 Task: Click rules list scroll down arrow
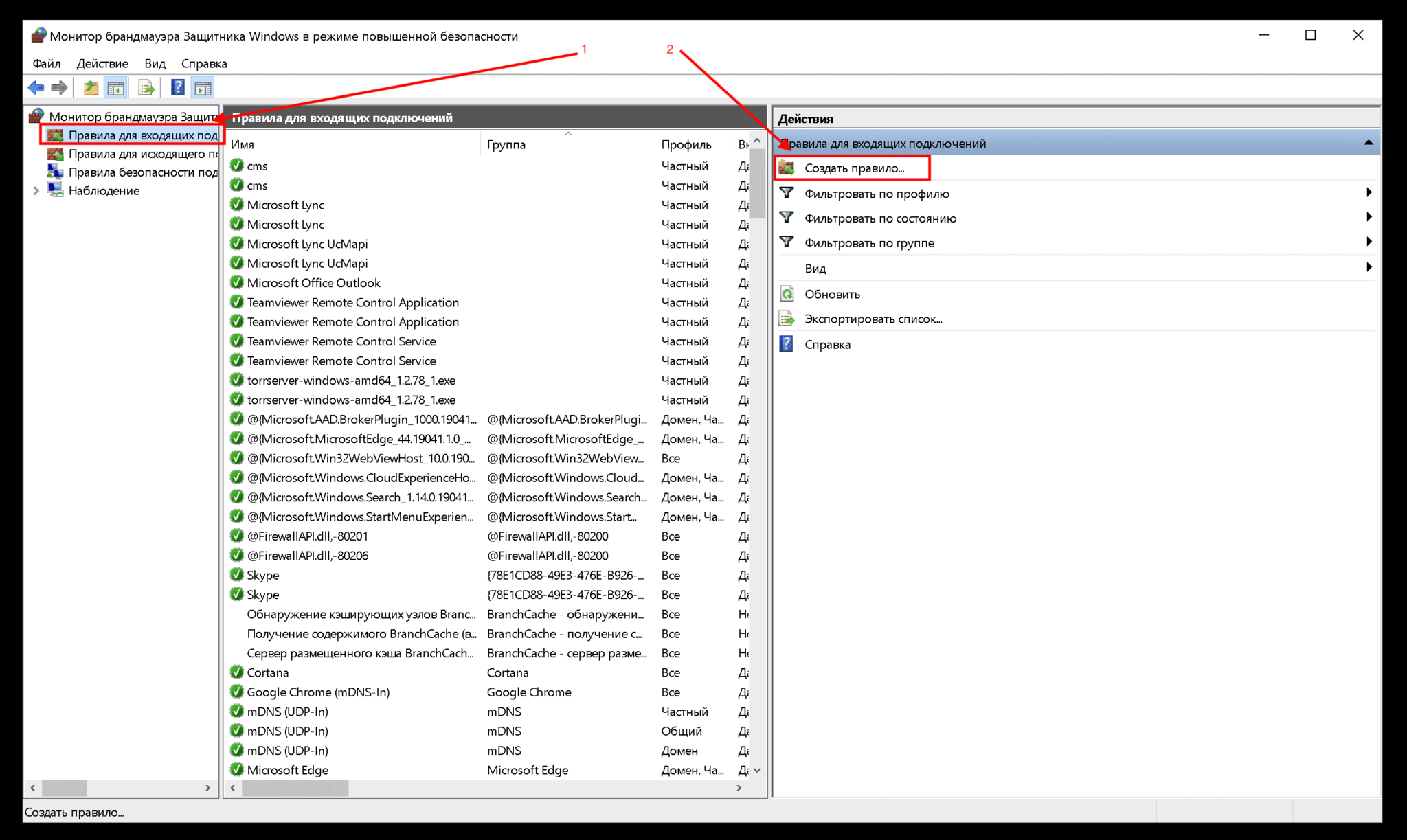(757, 771)
